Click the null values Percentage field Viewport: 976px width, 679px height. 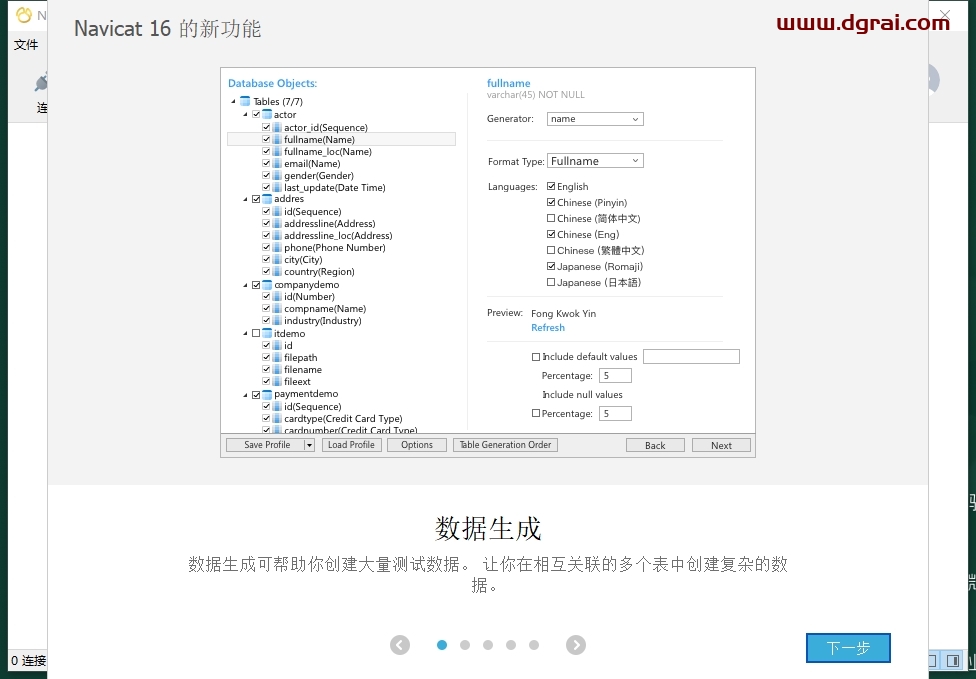[615, 413]
